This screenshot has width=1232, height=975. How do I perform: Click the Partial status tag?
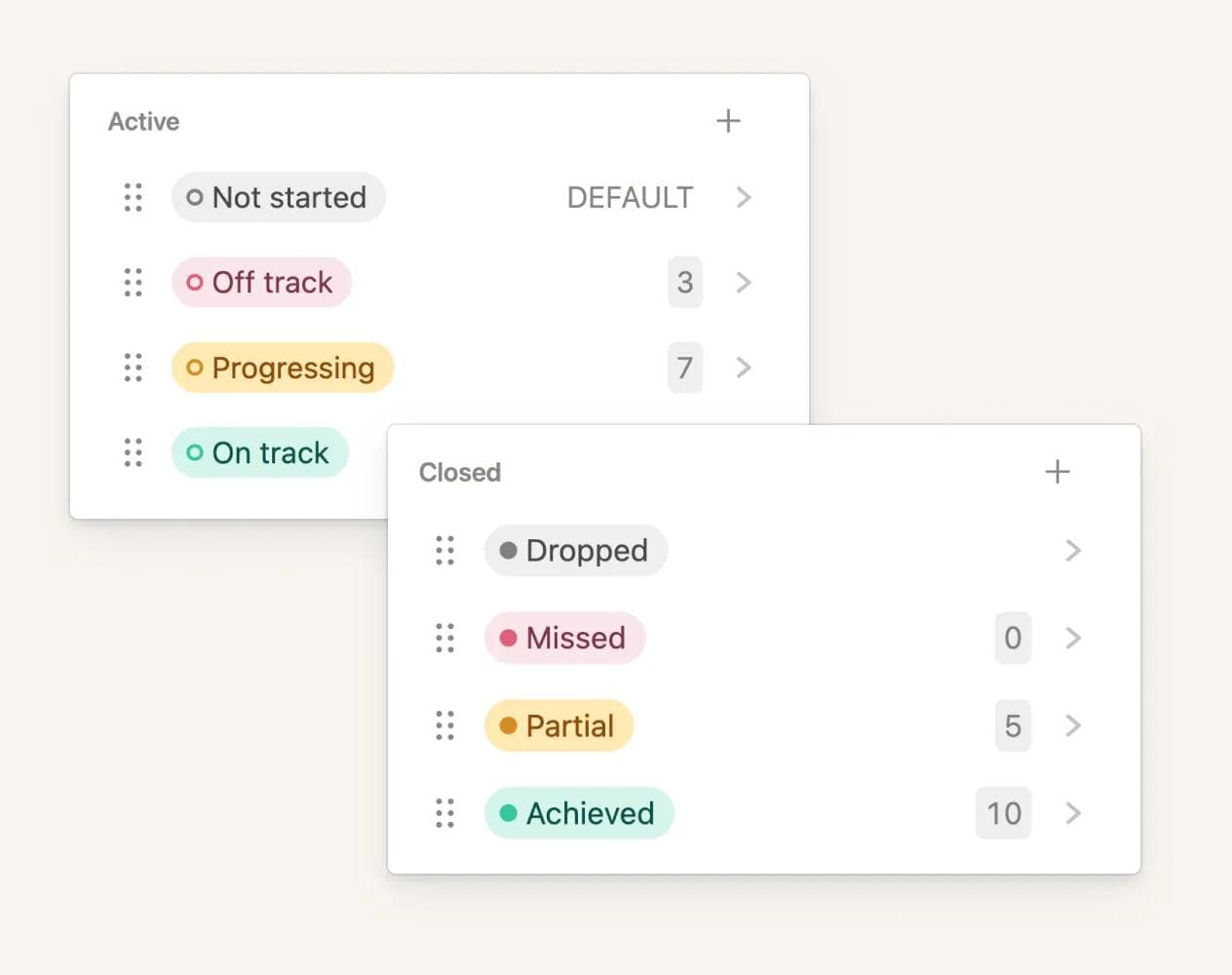(558, 725)
